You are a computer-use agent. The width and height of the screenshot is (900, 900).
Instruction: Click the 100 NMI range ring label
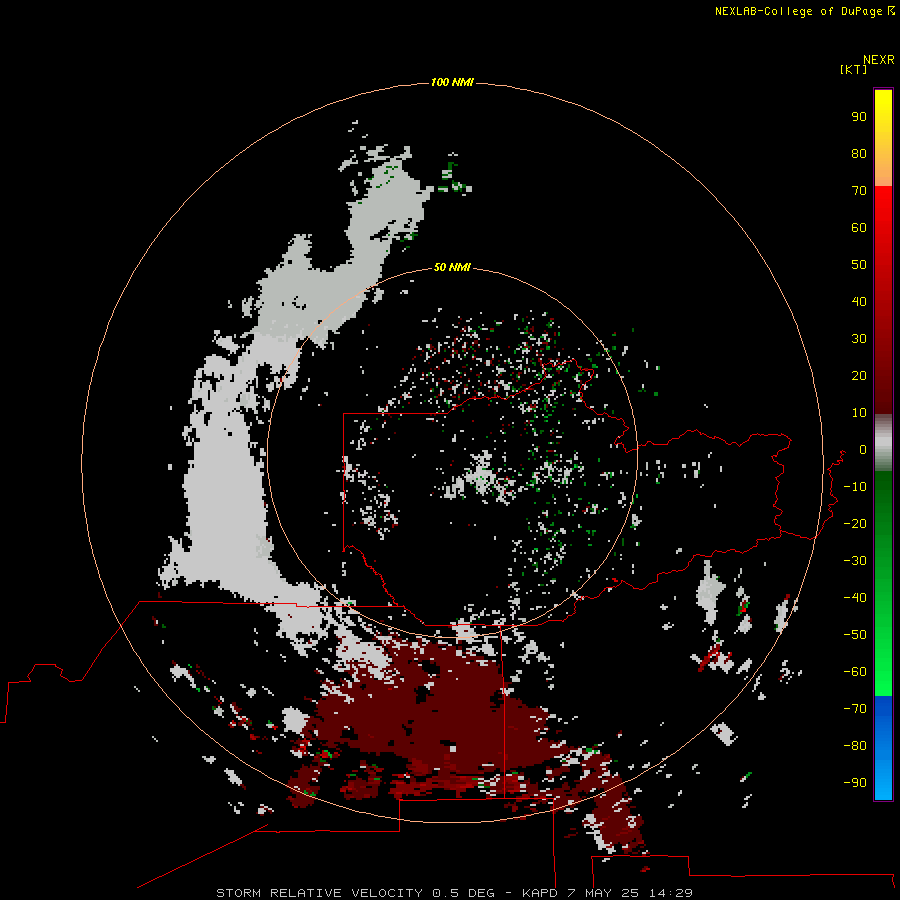[452, 83]
